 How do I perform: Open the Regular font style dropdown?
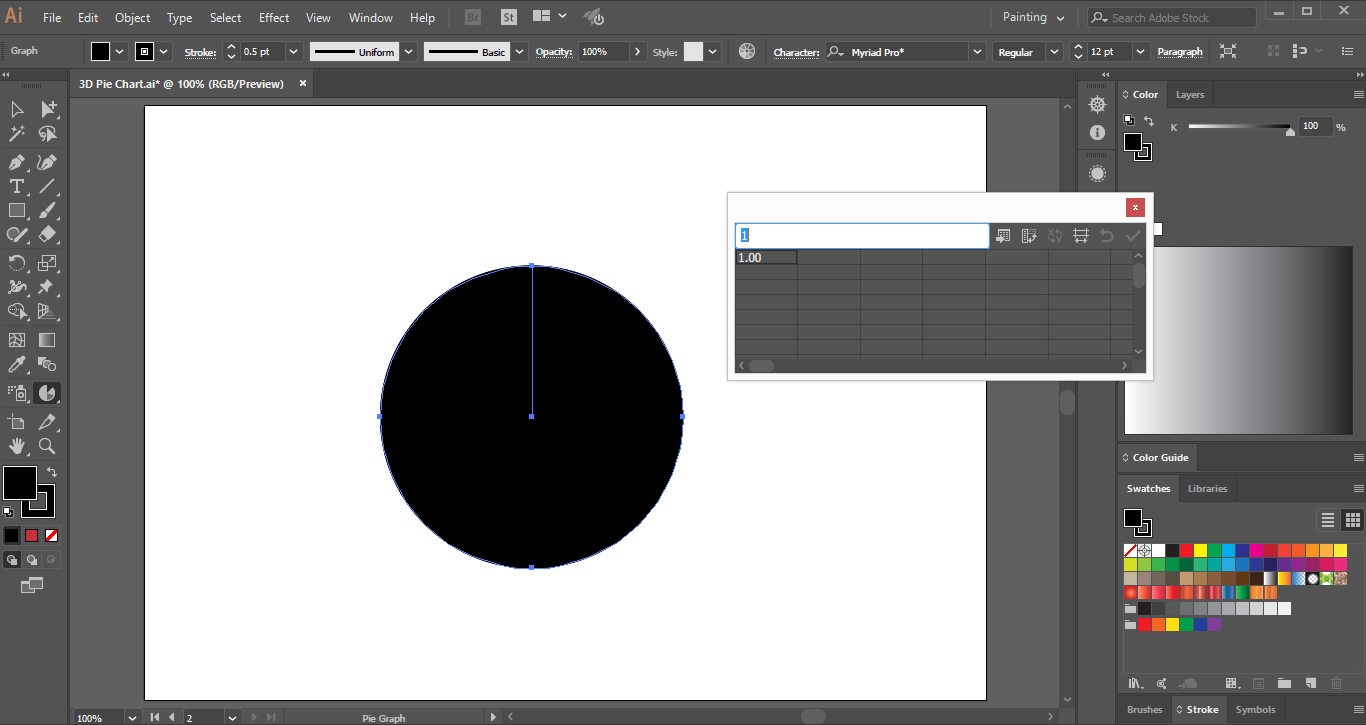1053,52
